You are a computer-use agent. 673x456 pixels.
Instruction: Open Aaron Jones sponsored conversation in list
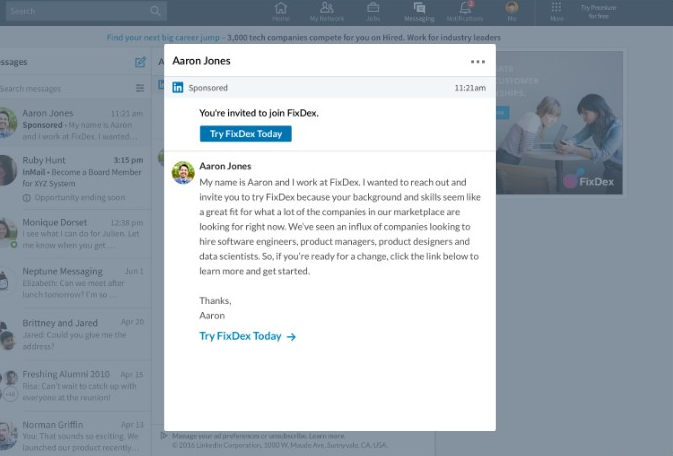(x=75, y=124)
